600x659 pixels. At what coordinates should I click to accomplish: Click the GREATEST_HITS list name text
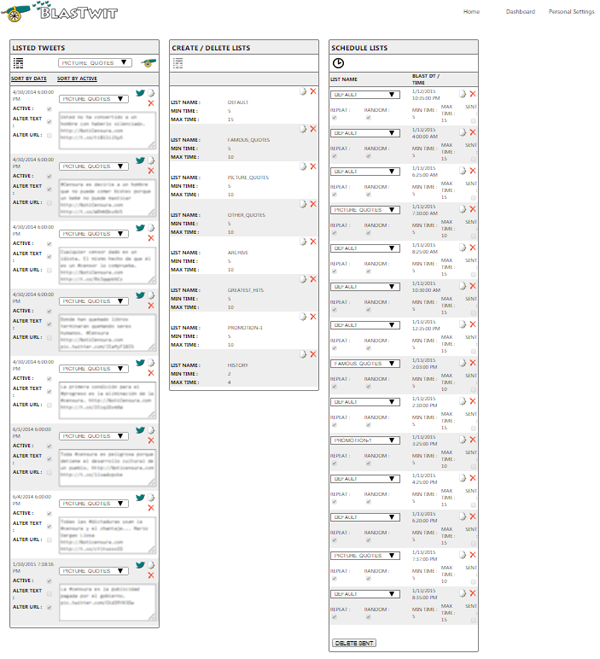point(245,290)
